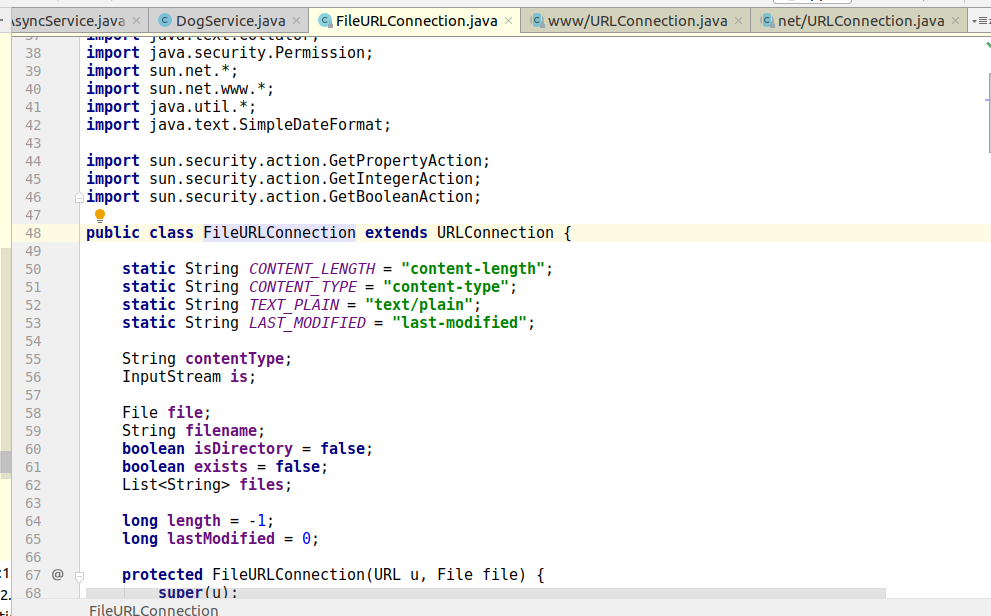Image resolution: width=991 pixels, height=616 pixels.
Task: Click the FileURLConnection breadcrumb at the bottom
Action: click(154, 610)
